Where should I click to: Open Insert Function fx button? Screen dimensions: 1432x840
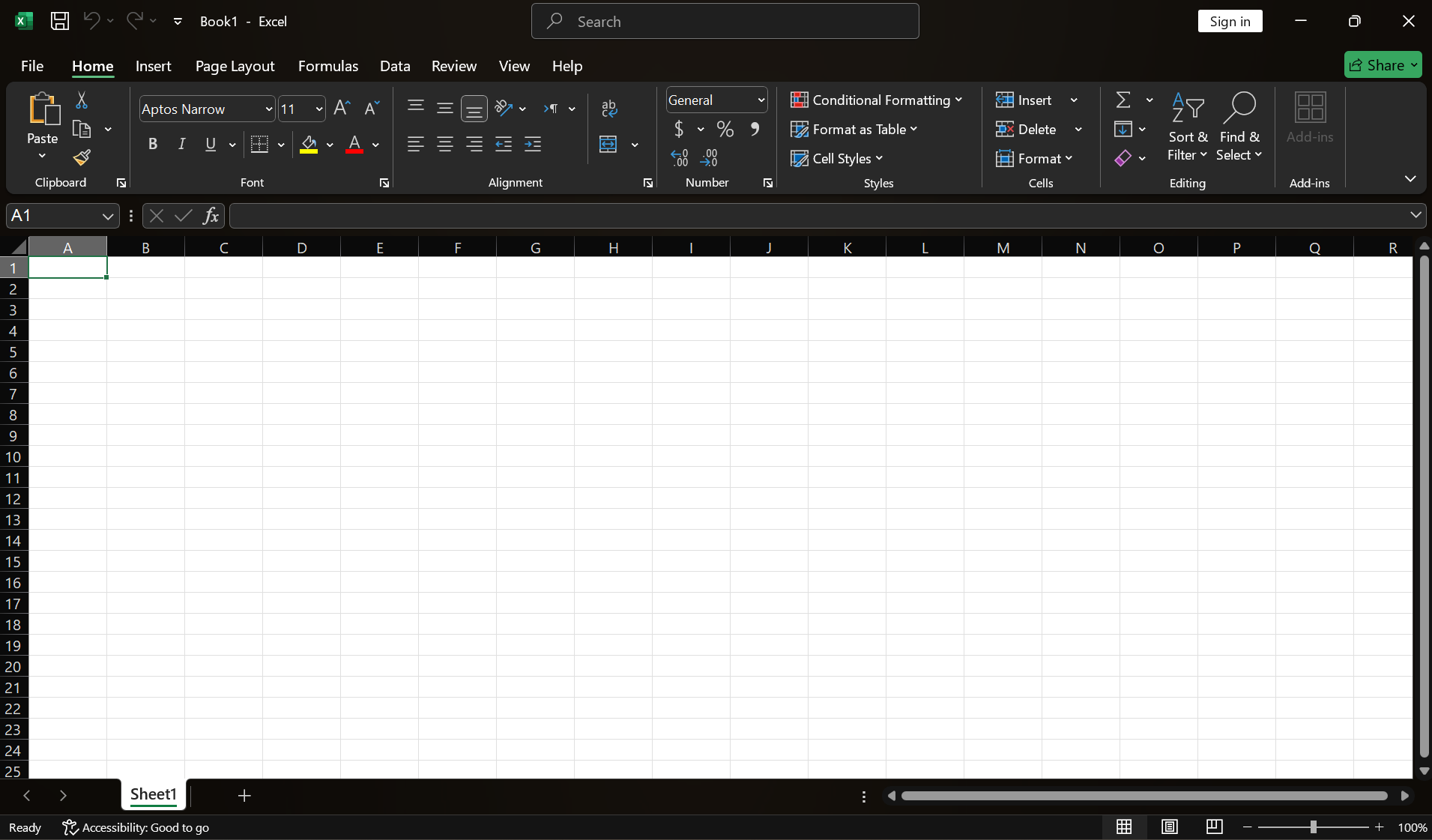211,216
